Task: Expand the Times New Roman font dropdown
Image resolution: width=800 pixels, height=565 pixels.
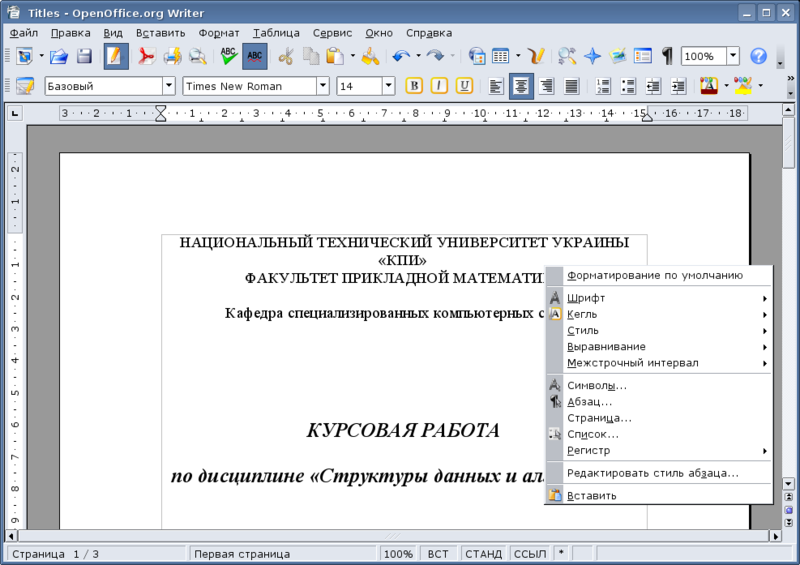Action: click(322, 86)
